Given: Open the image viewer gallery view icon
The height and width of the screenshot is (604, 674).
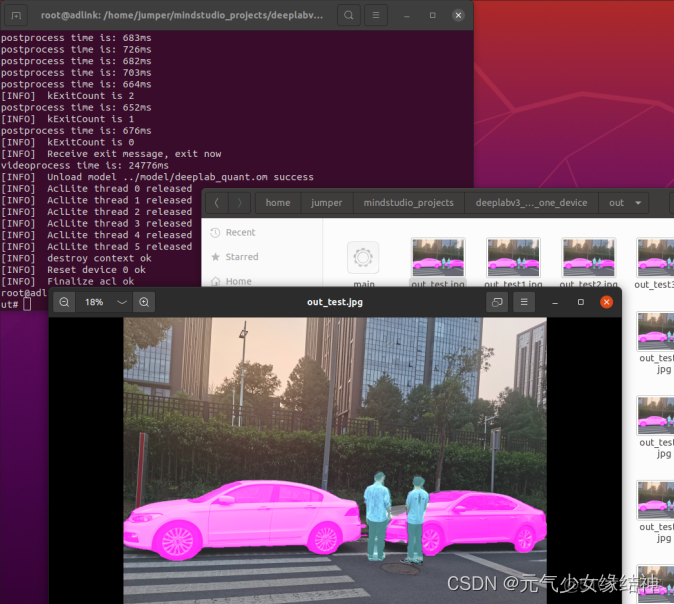Looking at the screenshot, I should pyautogui.click(x=497, y=302).
